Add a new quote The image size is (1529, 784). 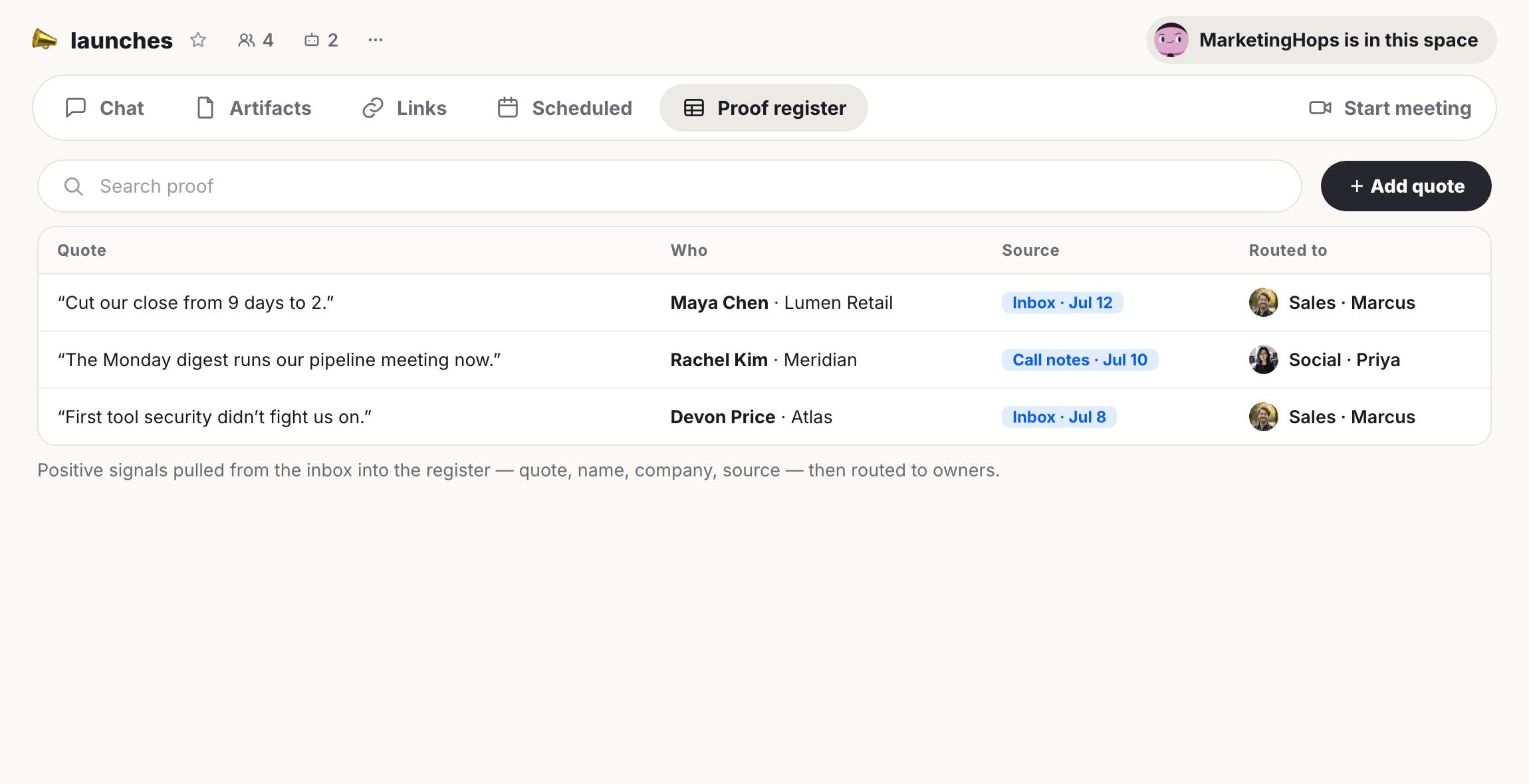coord(1406,186)
